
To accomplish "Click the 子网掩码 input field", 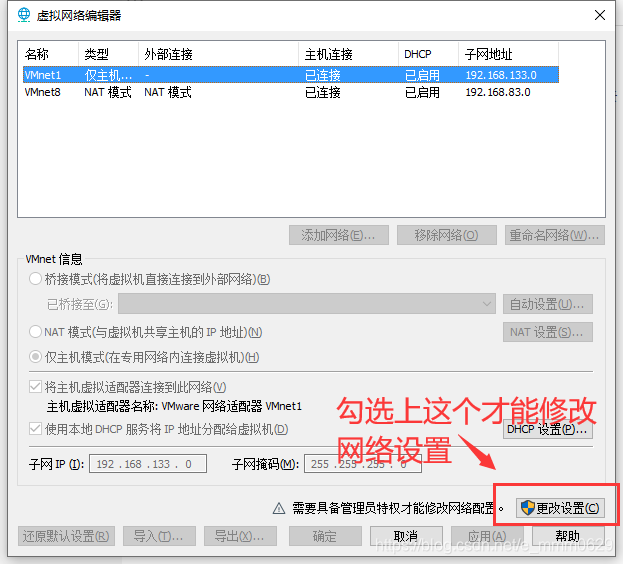I will coord(363,464).
